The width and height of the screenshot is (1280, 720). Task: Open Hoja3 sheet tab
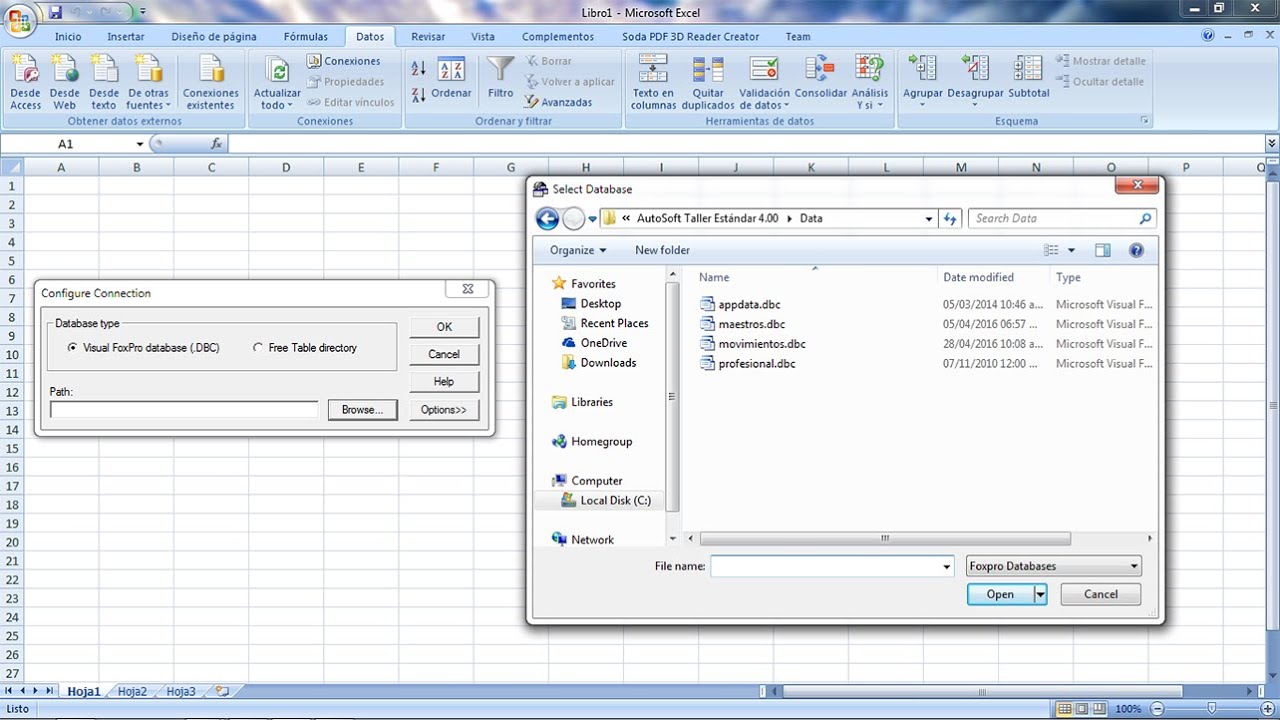pos(181,691)
